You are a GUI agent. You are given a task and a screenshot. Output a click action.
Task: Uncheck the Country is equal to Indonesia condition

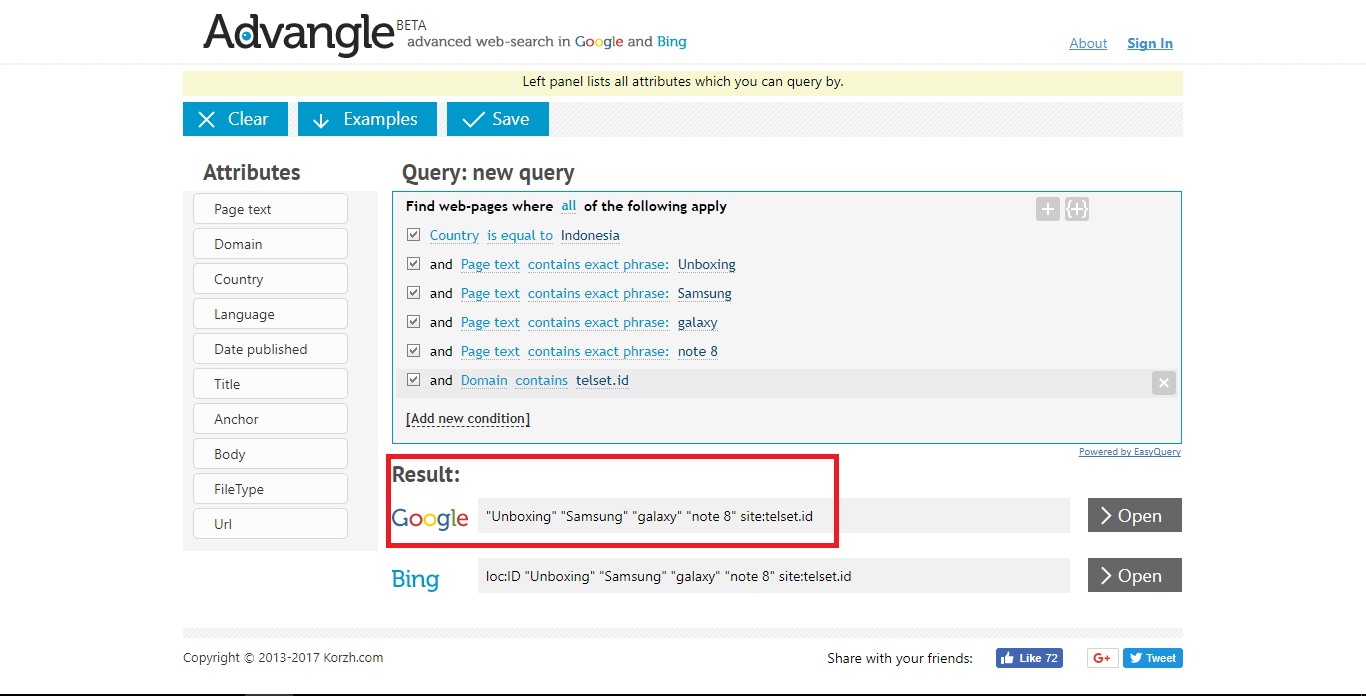point(414,235)
